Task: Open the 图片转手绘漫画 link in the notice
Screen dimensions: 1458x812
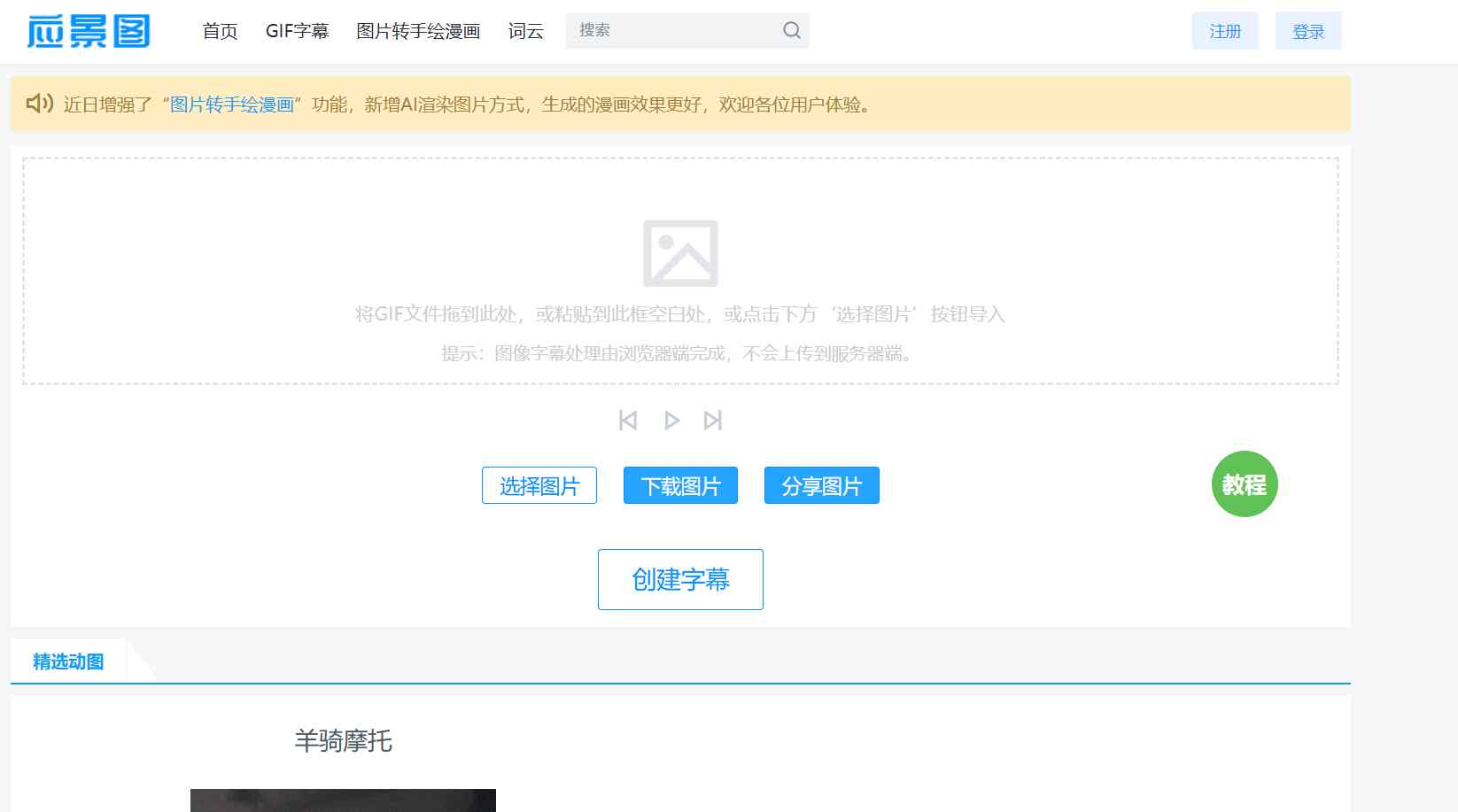Action: click(x=234, y=104)
